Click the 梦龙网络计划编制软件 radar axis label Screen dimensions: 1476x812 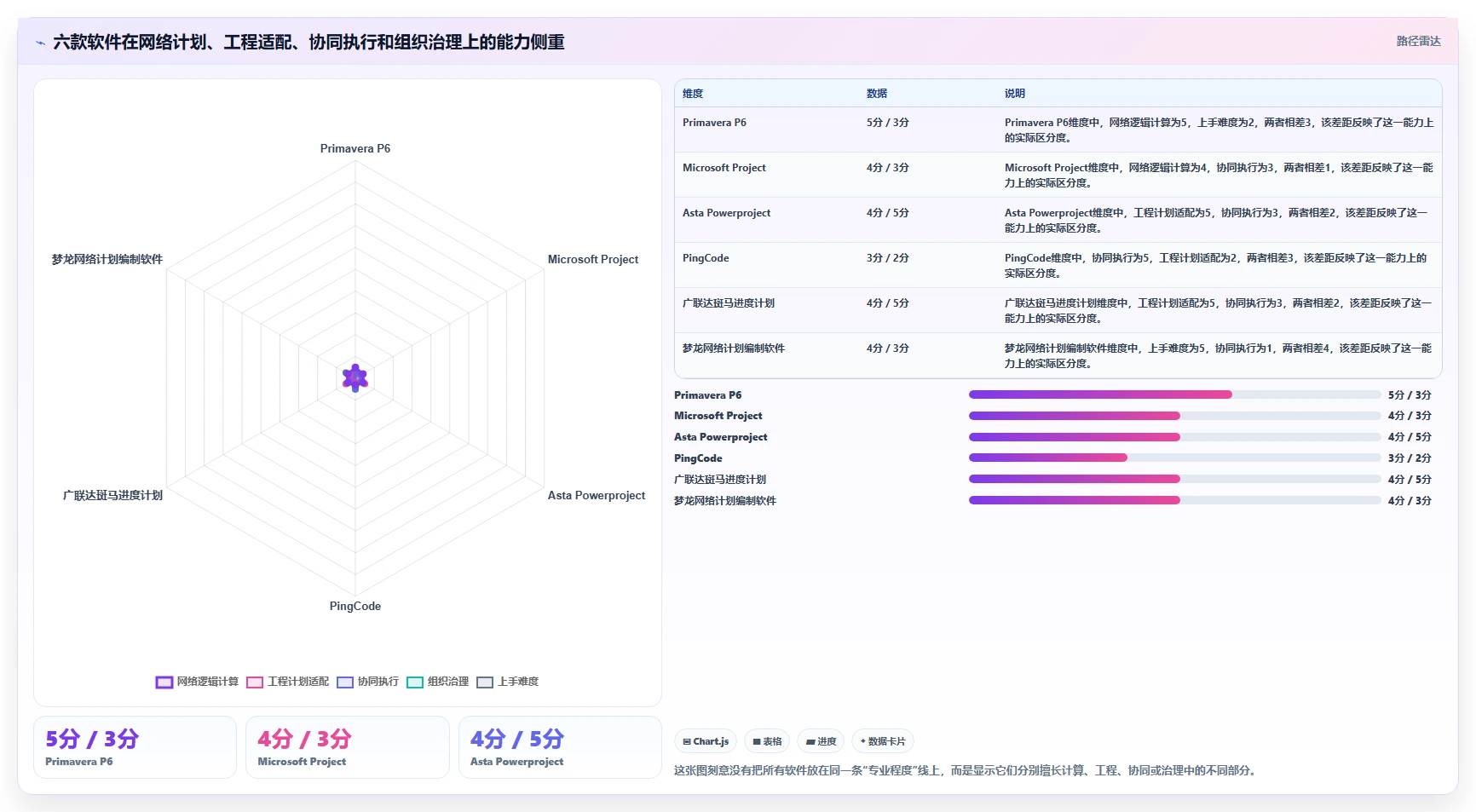107,259
